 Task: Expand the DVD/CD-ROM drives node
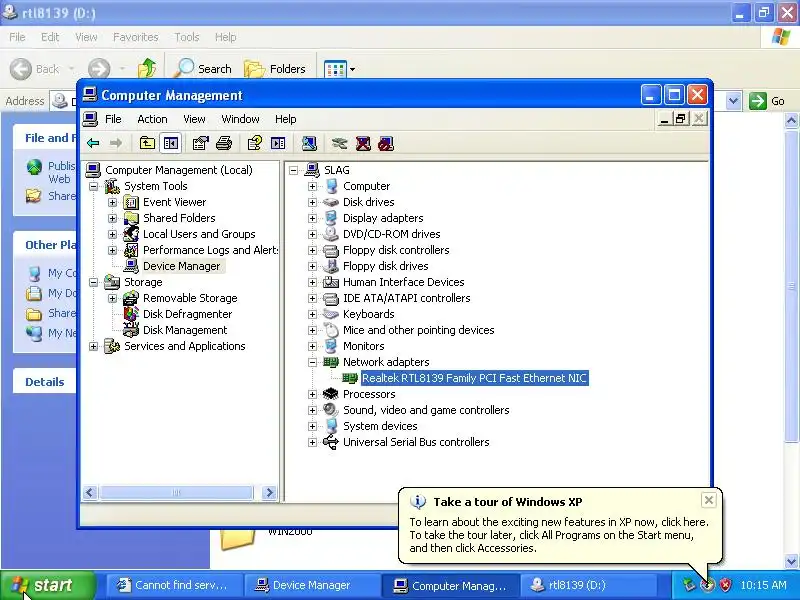(312, 234)
